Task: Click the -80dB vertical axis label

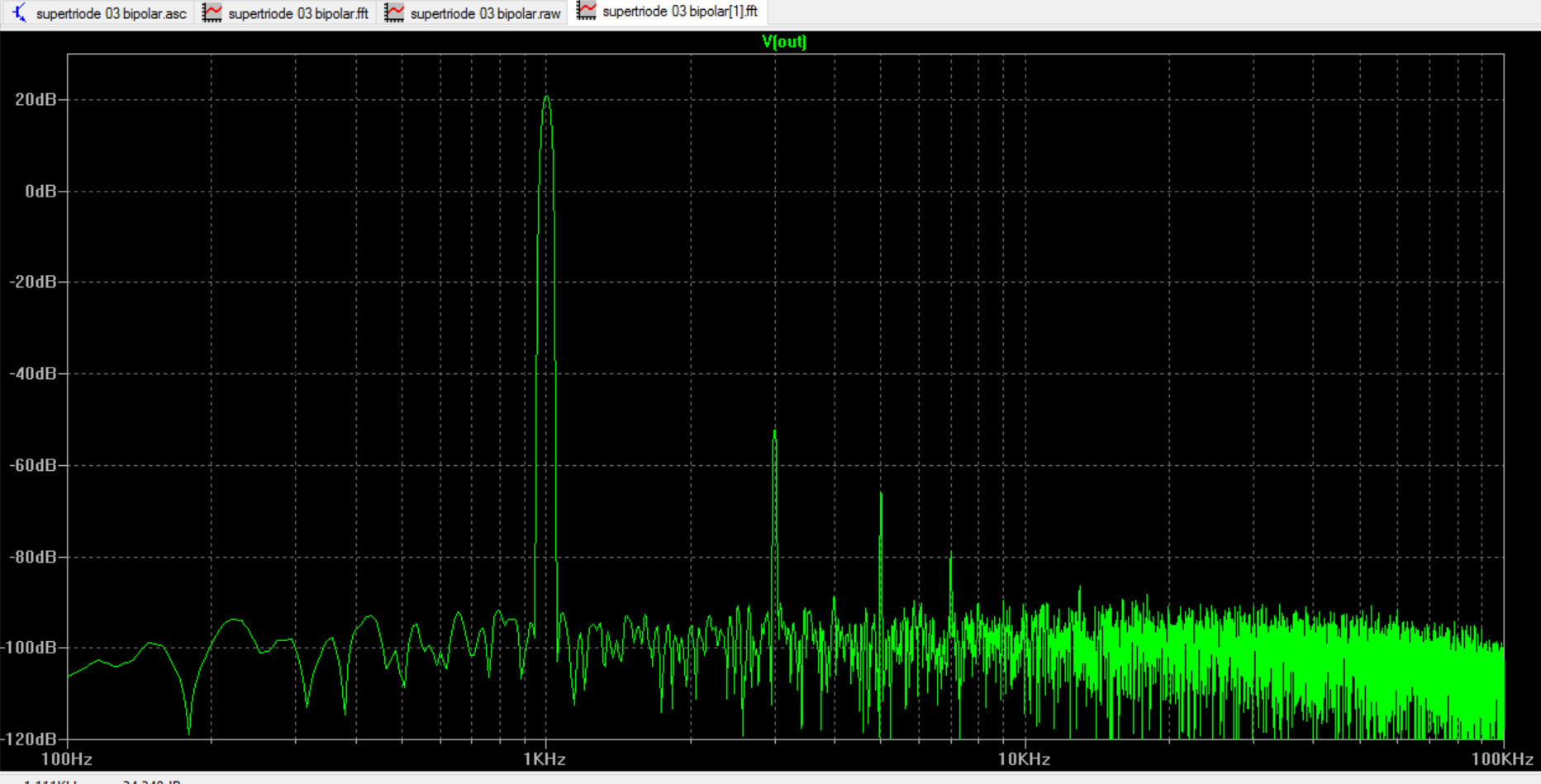Action: tap(33, 557)
